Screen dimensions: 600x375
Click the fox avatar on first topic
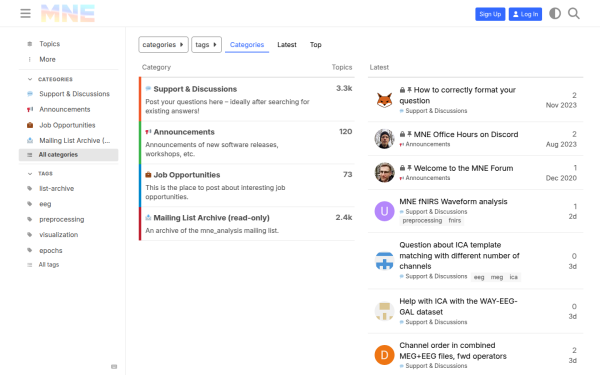coord(384,100)
